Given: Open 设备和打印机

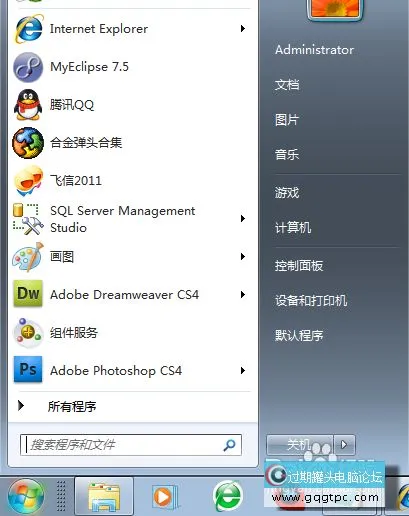Looking at the screenshot, I should click(311, 301).
